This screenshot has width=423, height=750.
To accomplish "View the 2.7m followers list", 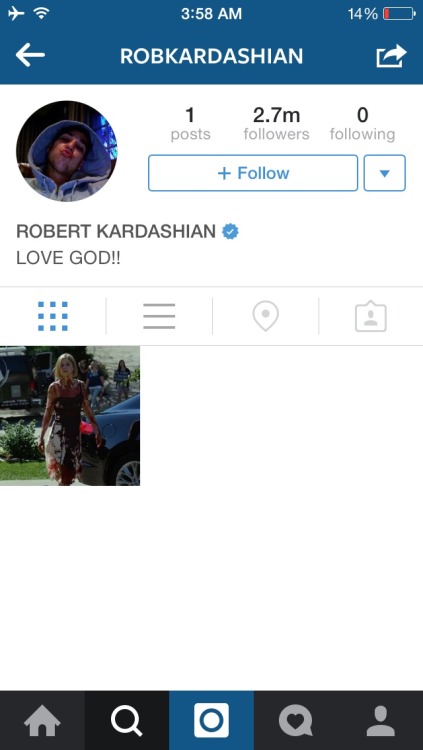I will [276, 124].
